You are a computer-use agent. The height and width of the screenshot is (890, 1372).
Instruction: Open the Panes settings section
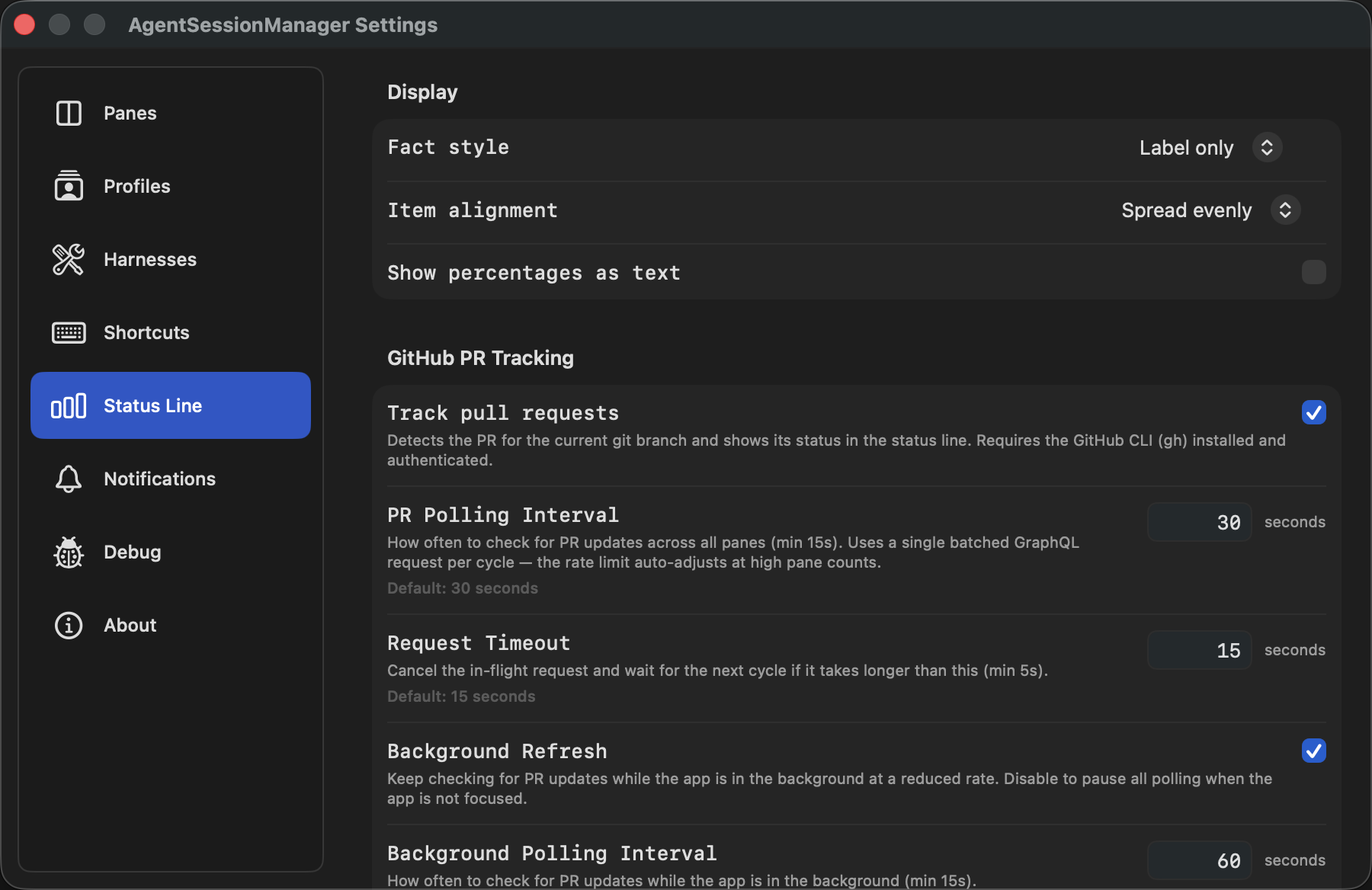tap(171, 114)
